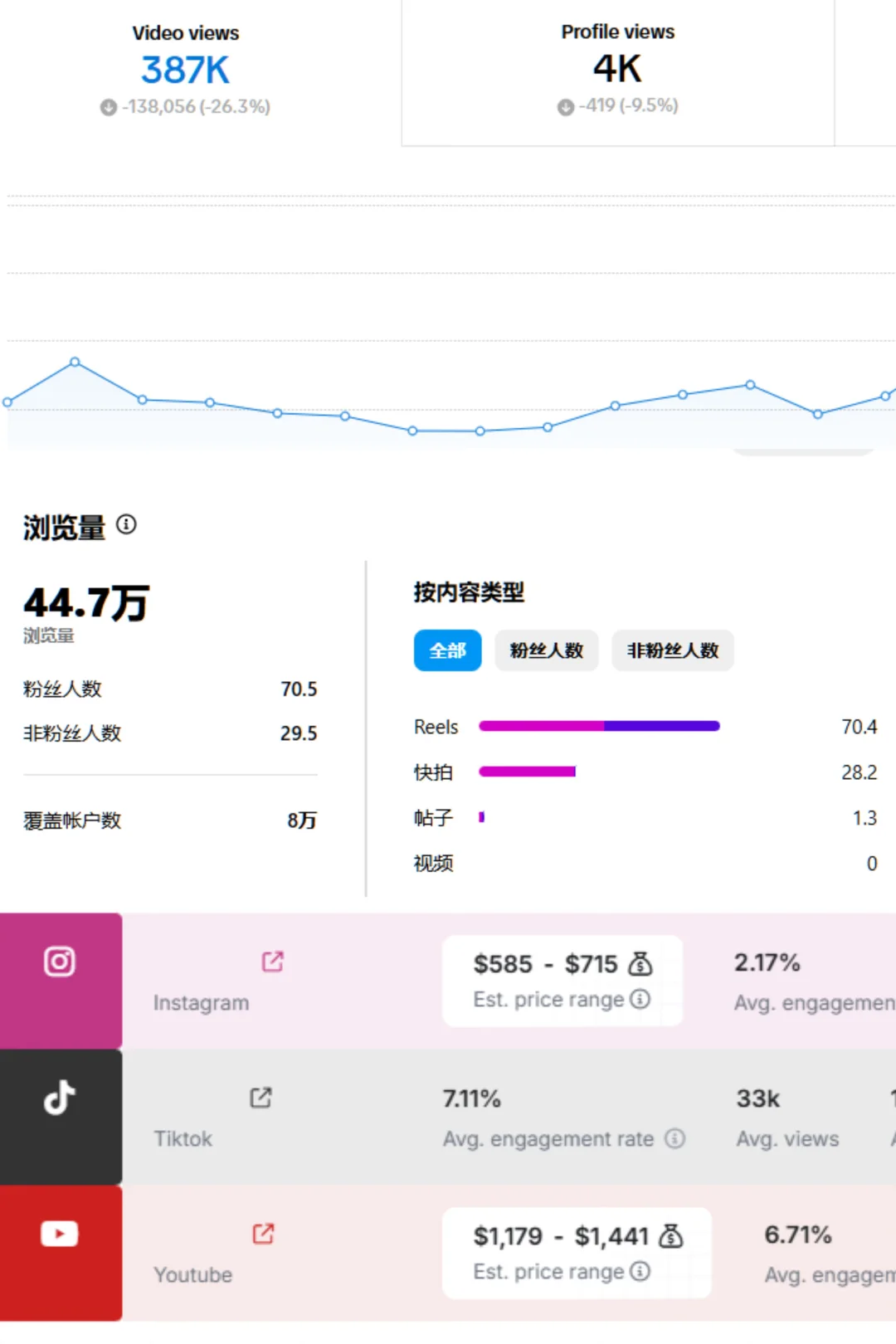Click the 帖子 small bar in content chart
Viewport: 896px width, 1344px height.
tap(481, 817)
